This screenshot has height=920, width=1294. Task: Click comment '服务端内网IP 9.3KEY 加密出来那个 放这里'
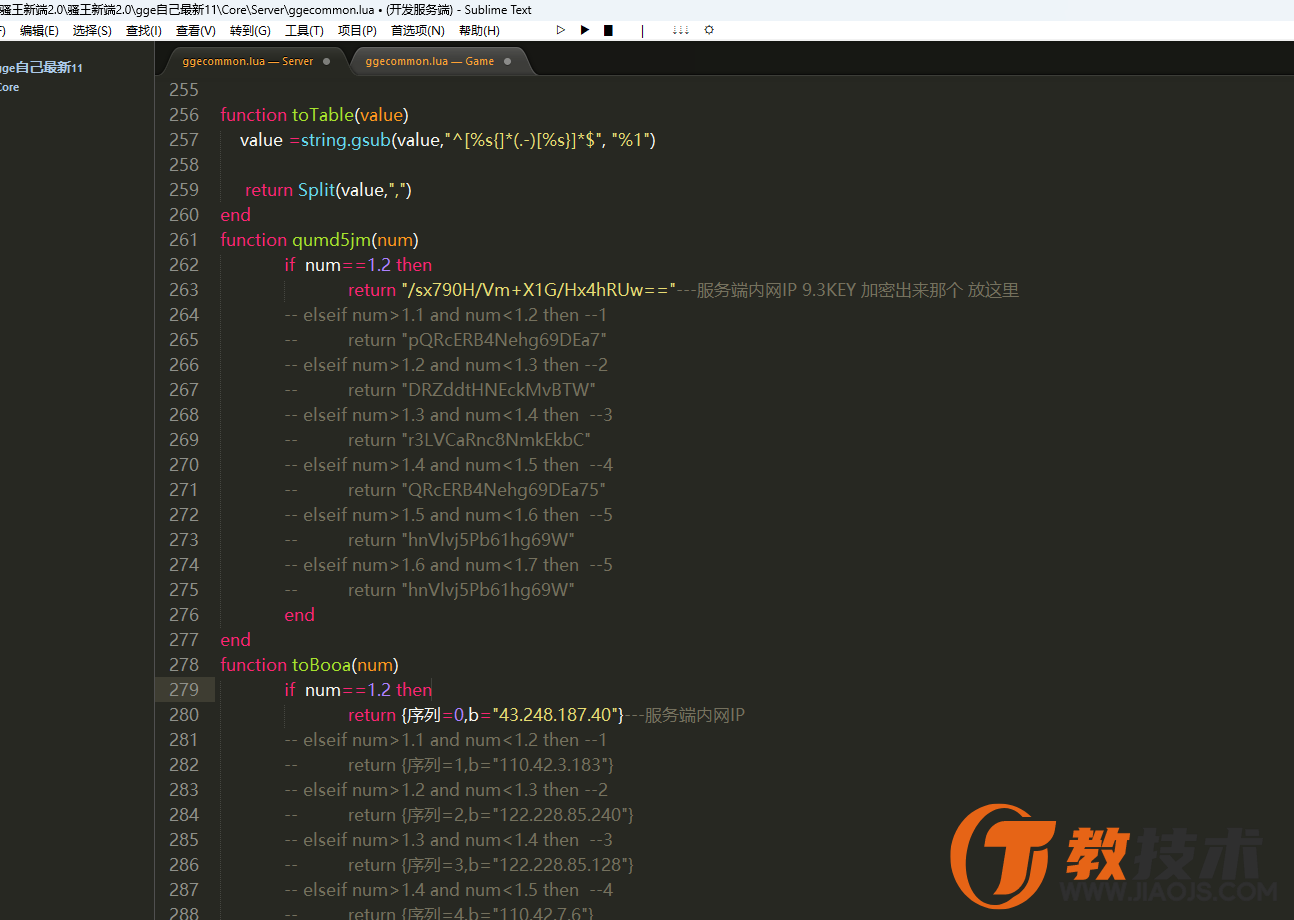(x=857, y=290)
